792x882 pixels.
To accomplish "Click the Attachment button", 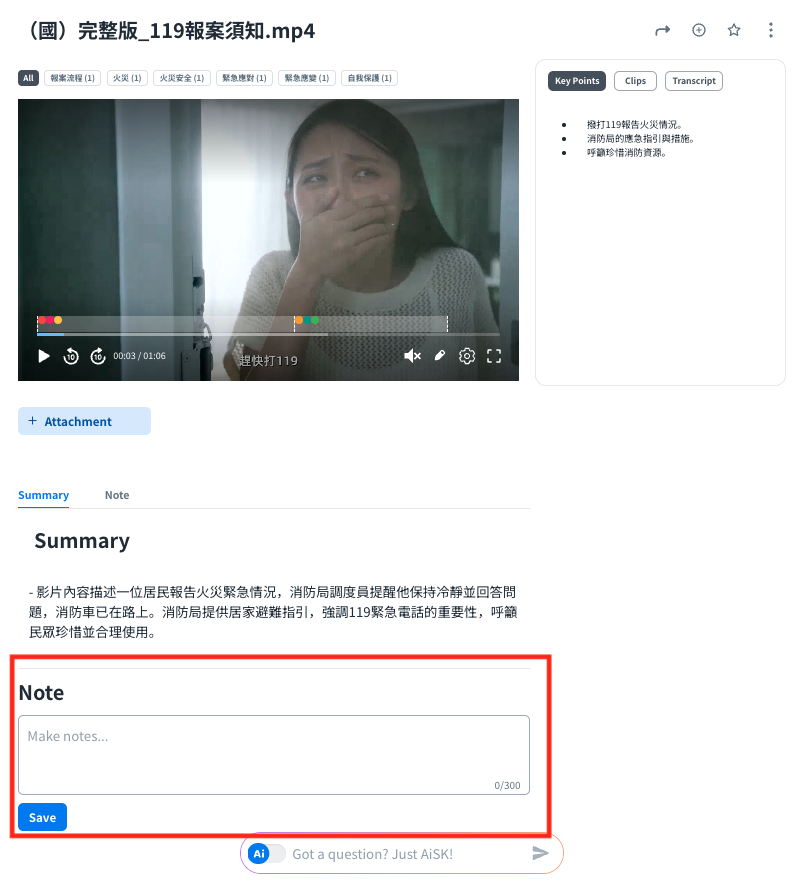I will point(84,421).
